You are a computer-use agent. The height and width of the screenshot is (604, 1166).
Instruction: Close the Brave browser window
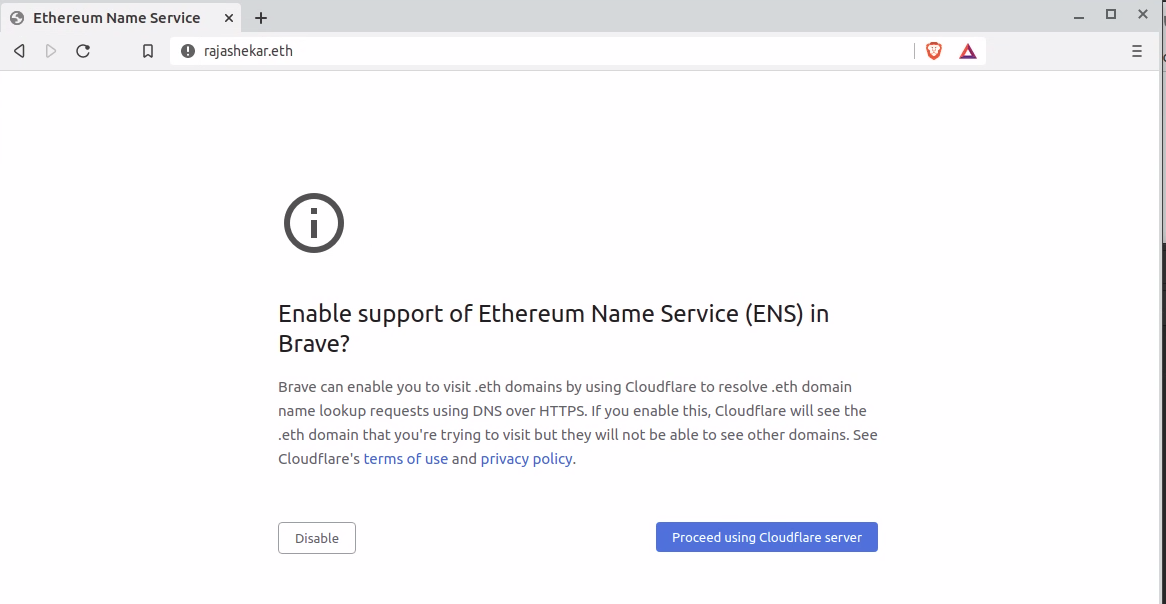[x=1143, y=14]
